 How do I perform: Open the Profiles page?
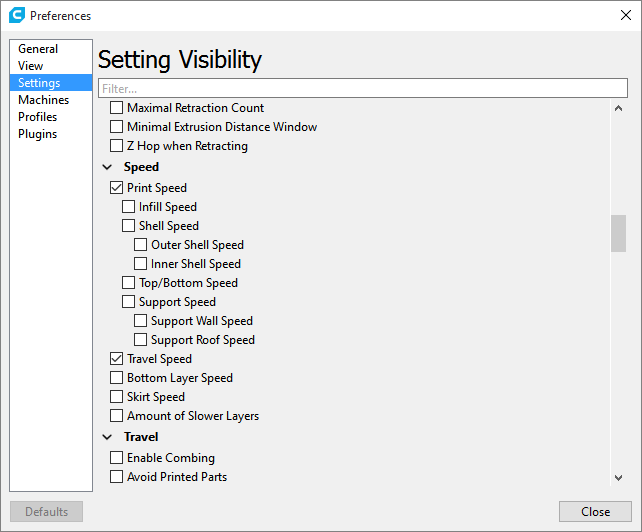coord(37,117)
